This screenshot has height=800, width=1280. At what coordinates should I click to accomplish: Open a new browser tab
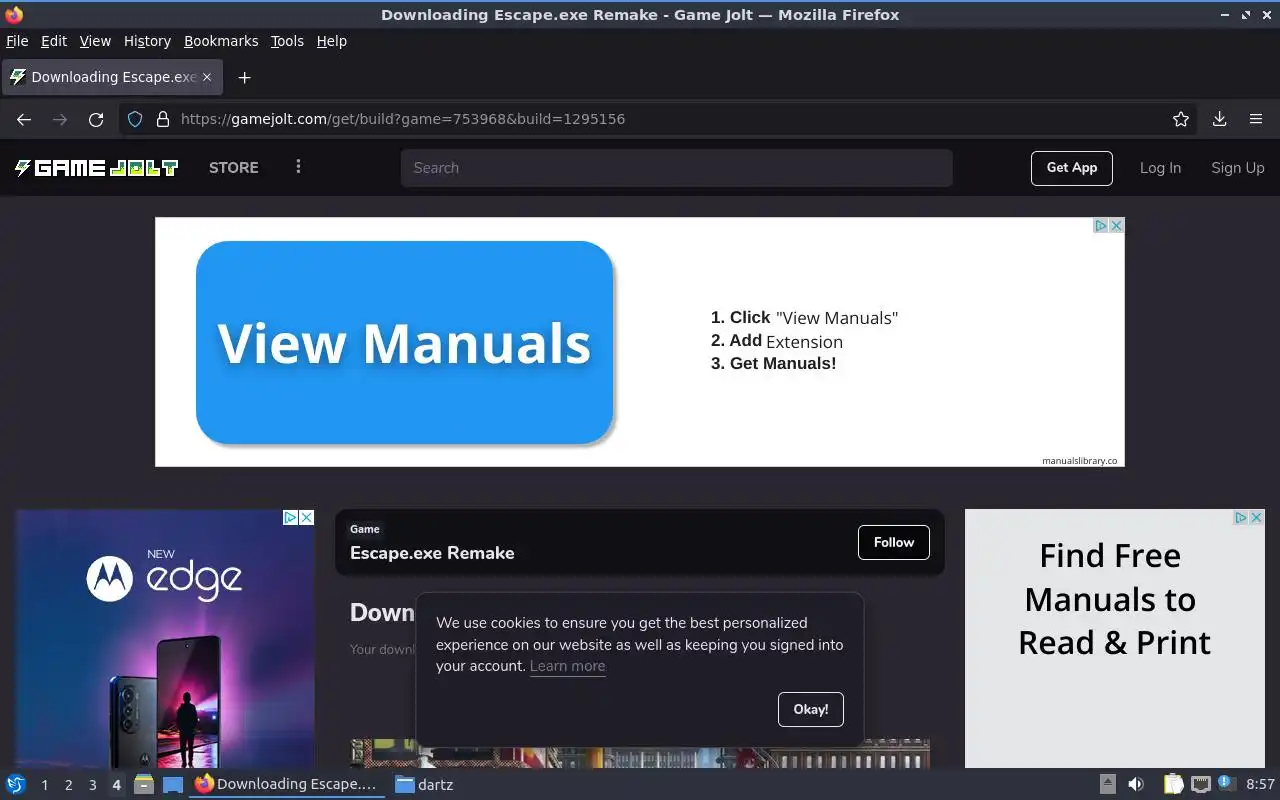[x=244, y=77]
